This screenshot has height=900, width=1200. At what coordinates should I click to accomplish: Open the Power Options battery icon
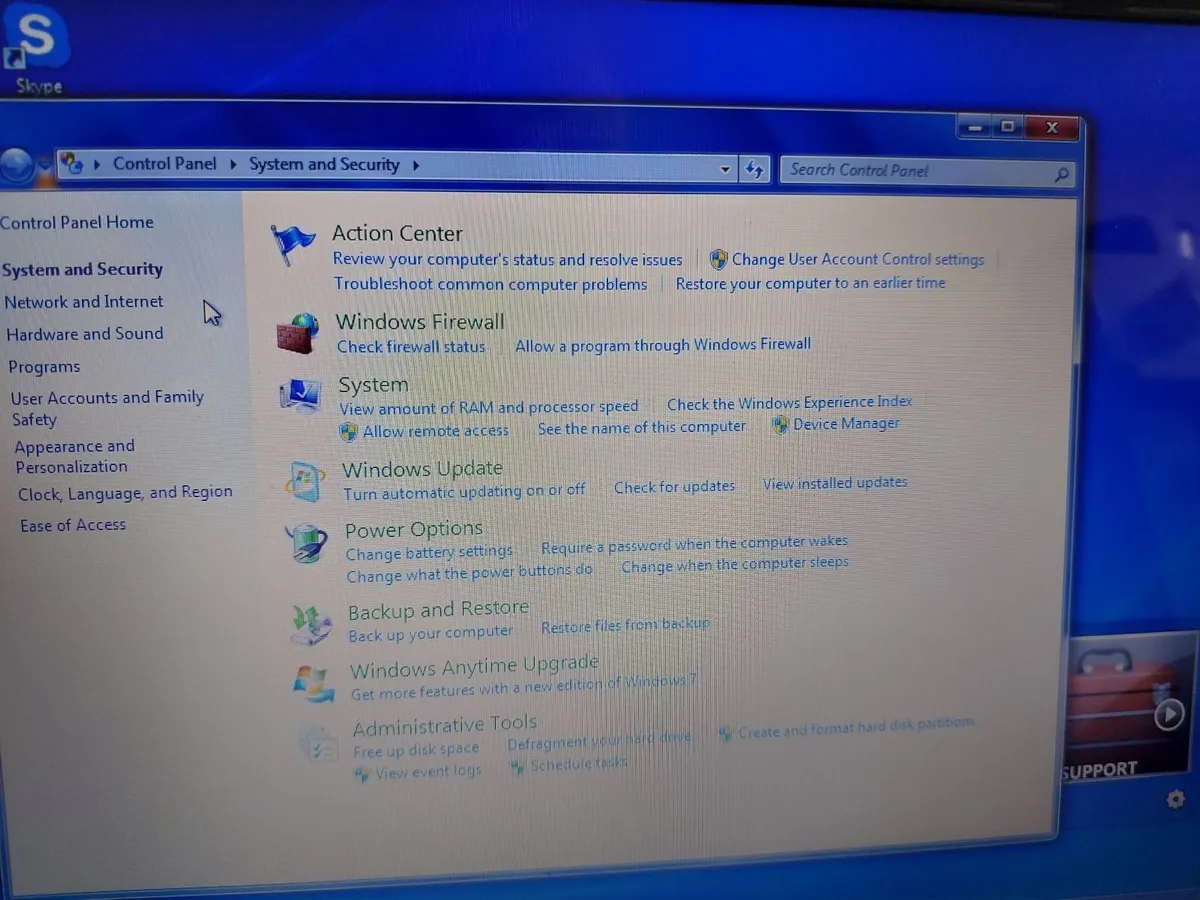coord(306,544)
